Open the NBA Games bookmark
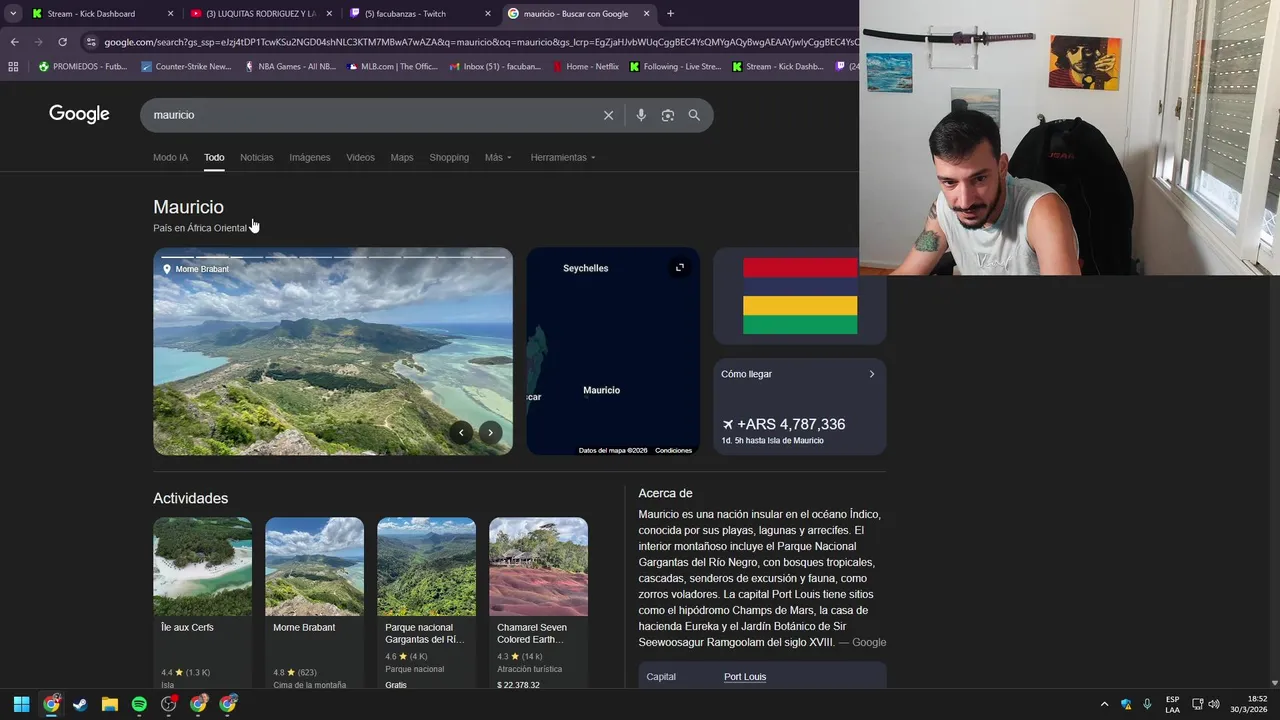The image size is (1280, 720). tap(290, 67)
